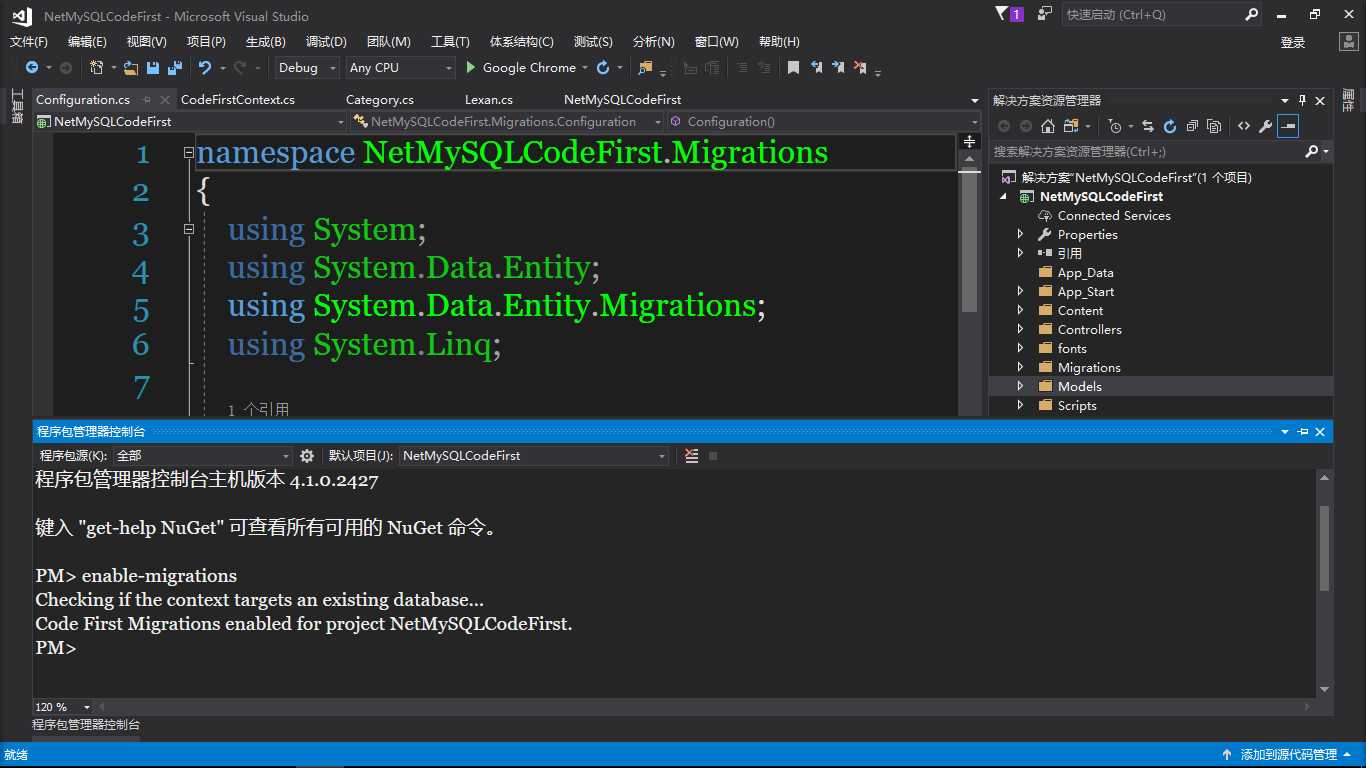Switch to the CodeFirstContext.cs tab
Screen dimensions: 1366x768
click(x=238, y=99)
